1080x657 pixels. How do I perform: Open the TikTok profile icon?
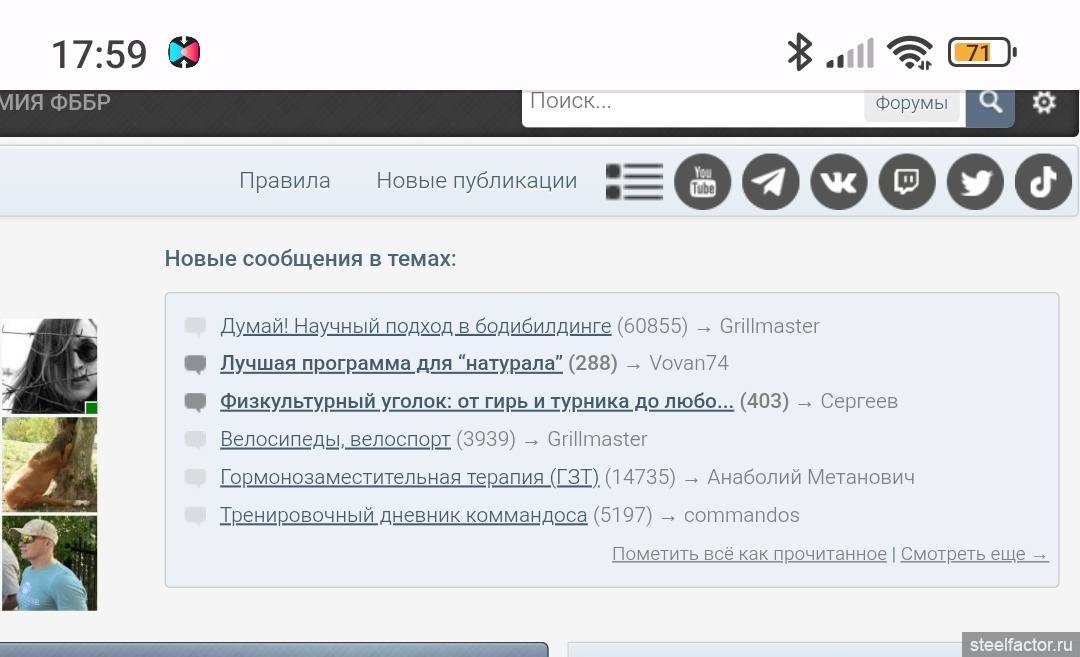pyautogui.click(x=1043, y=182)
